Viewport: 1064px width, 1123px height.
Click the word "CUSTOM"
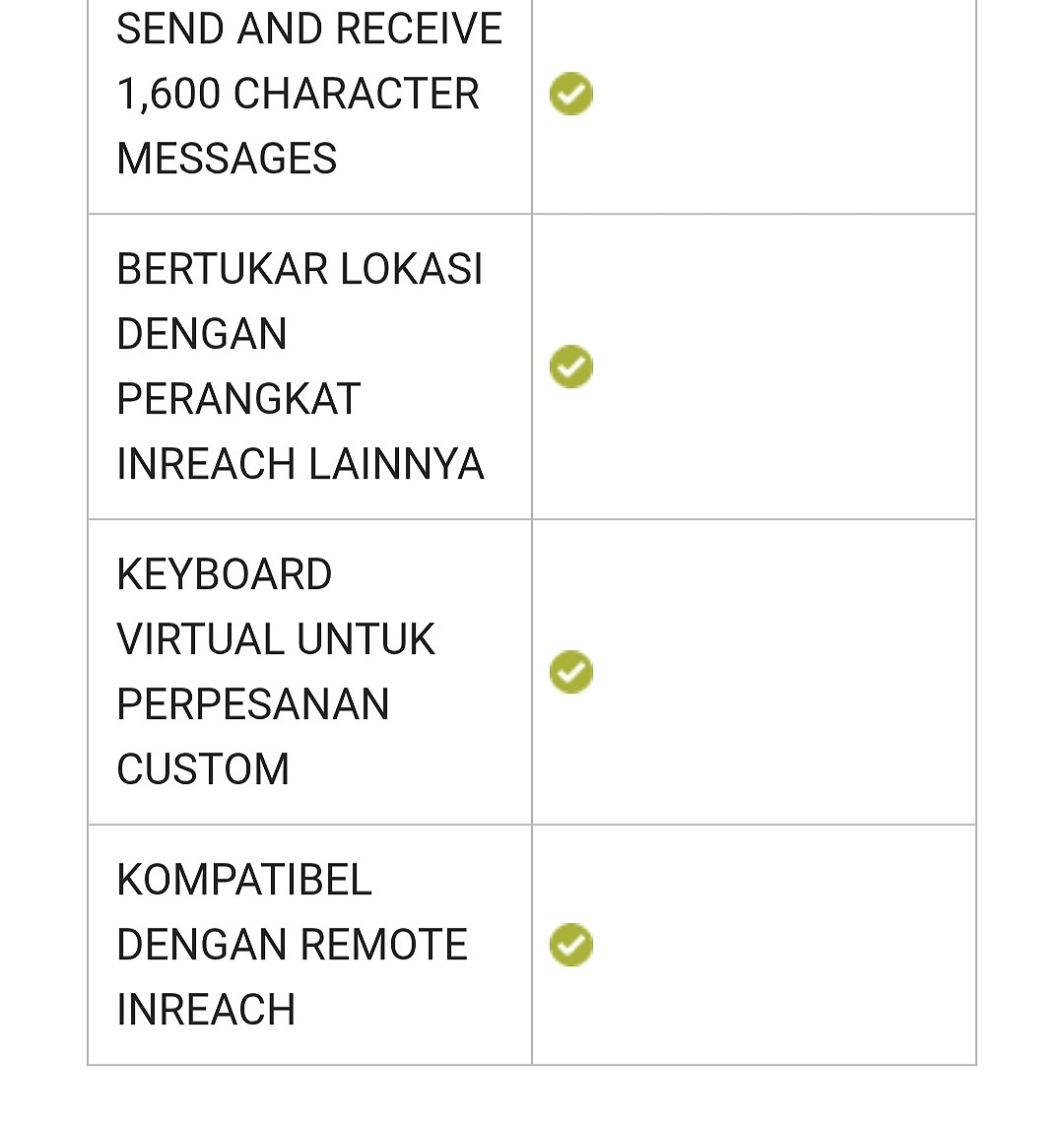[203, 769]
